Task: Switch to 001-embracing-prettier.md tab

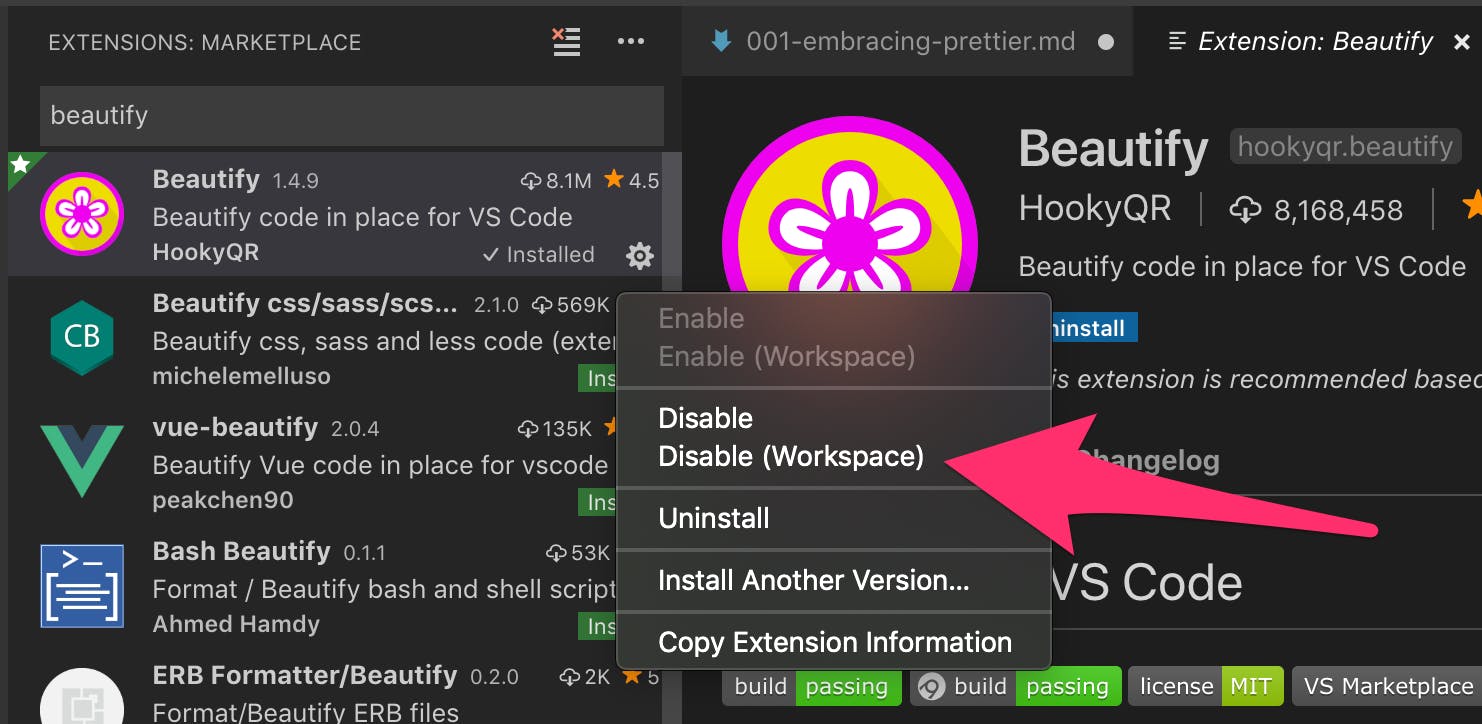Action: (908, 41)
